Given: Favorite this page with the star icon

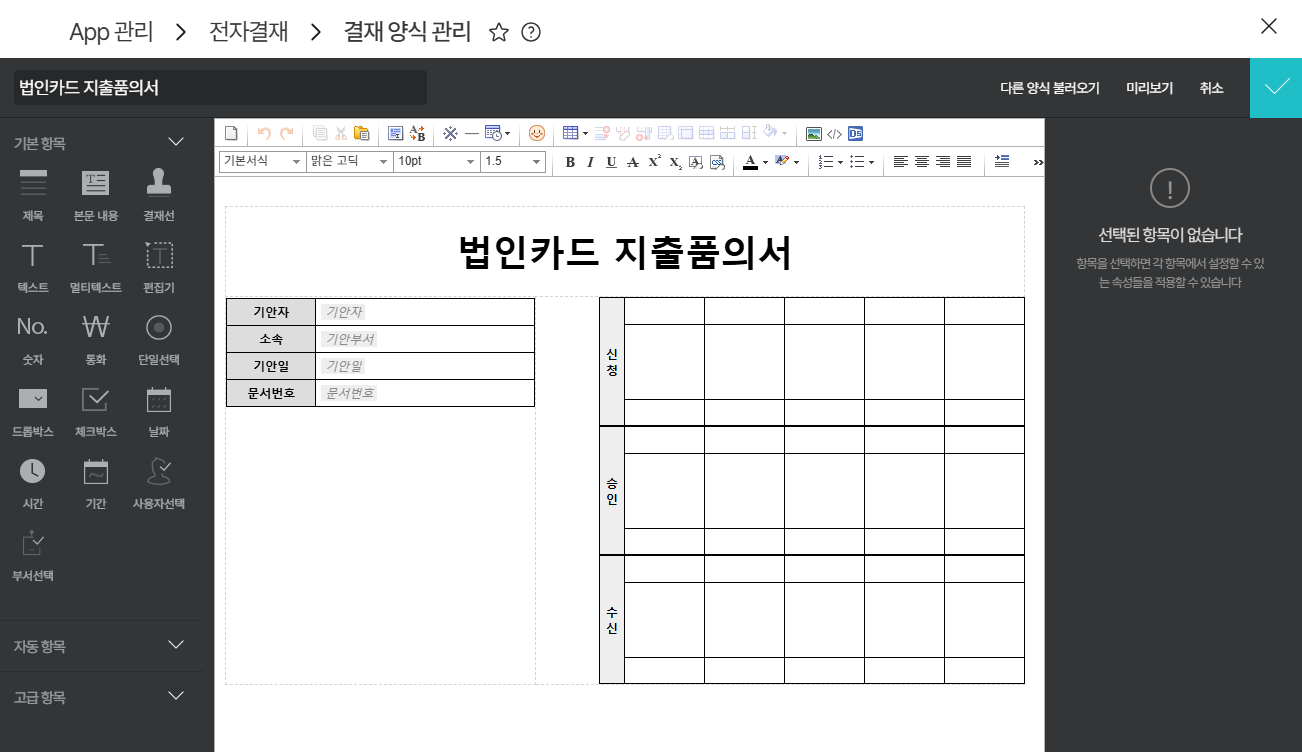Looking at the screenshot, I should pos(499,32).
